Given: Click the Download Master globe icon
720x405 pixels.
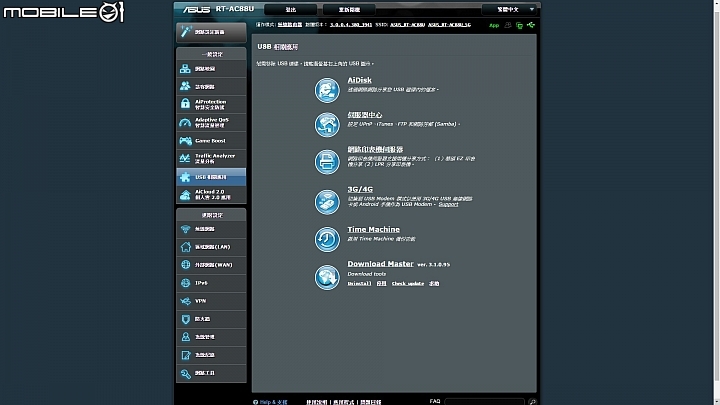Looking at the screenshot, I should 327,277.
